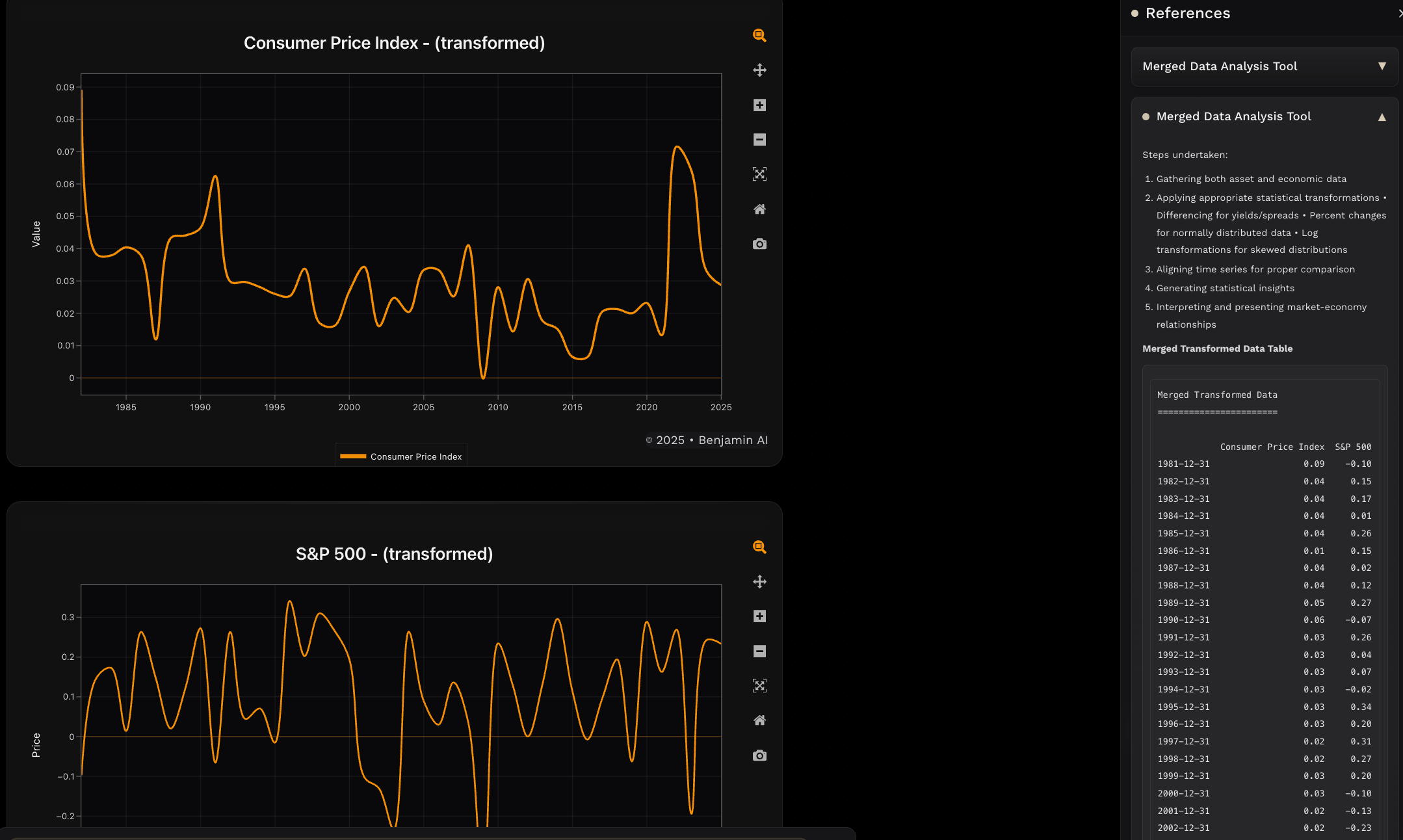Screen dimensions: 1403x840
Task: Click zoom out minus on CPI chart
Action: 759,140
